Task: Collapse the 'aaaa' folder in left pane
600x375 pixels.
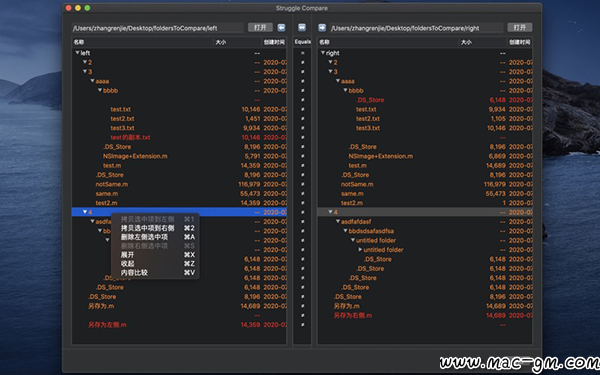Action: tap(92, 81)
